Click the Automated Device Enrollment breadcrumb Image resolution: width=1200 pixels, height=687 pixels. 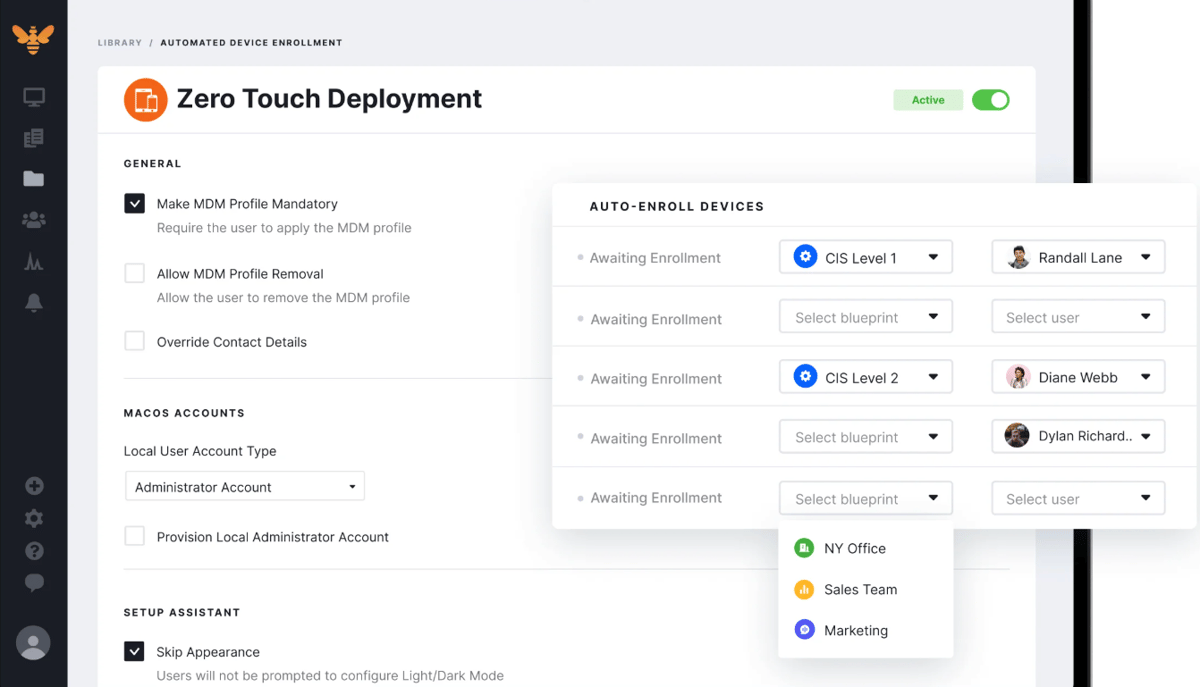point(251,43)
